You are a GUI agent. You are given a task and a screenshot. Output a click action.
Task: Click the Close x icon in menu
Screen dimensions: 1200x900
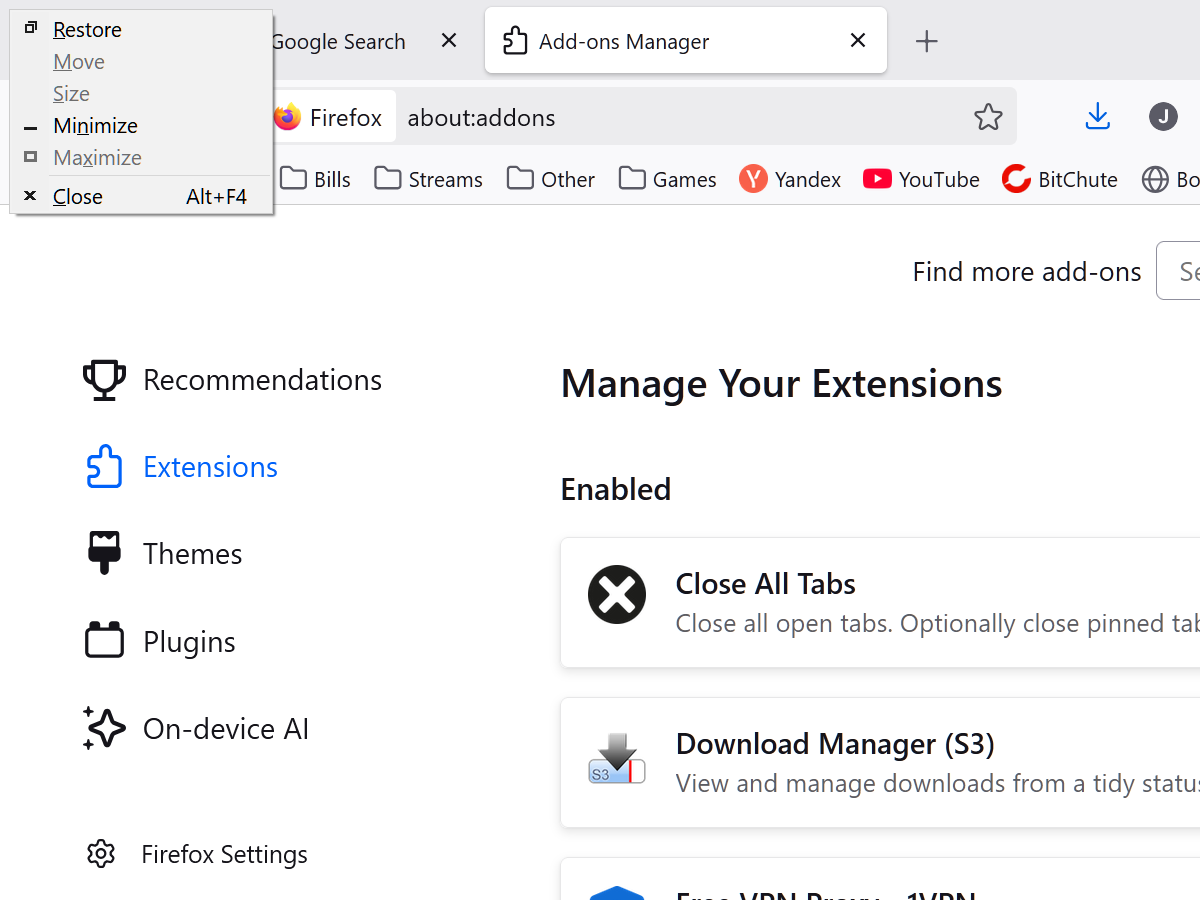[30, 196]
